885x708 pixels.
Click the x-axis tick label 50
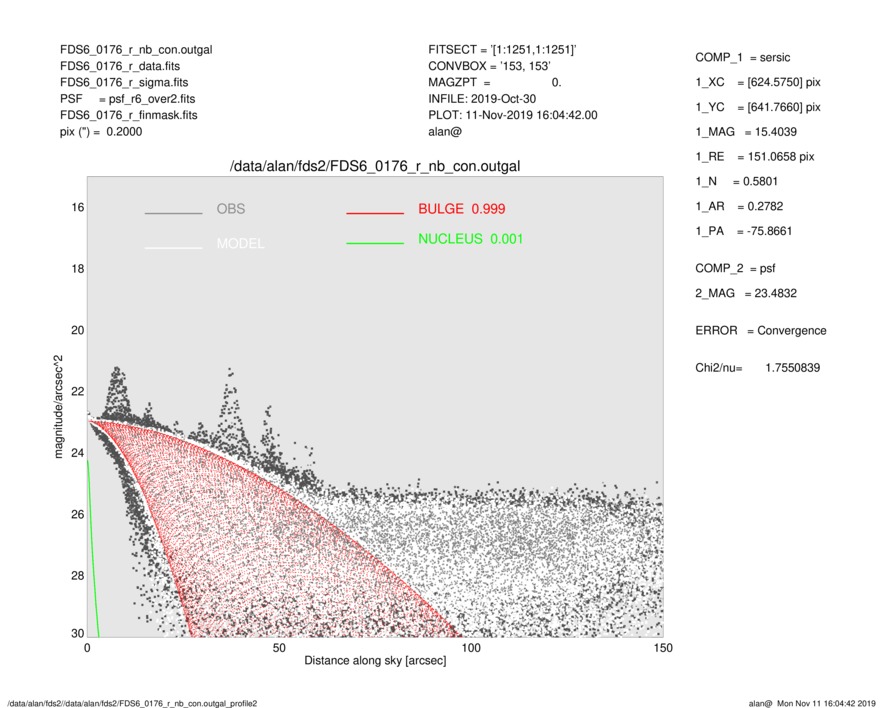pyautogui.click(x=279, y=648)
